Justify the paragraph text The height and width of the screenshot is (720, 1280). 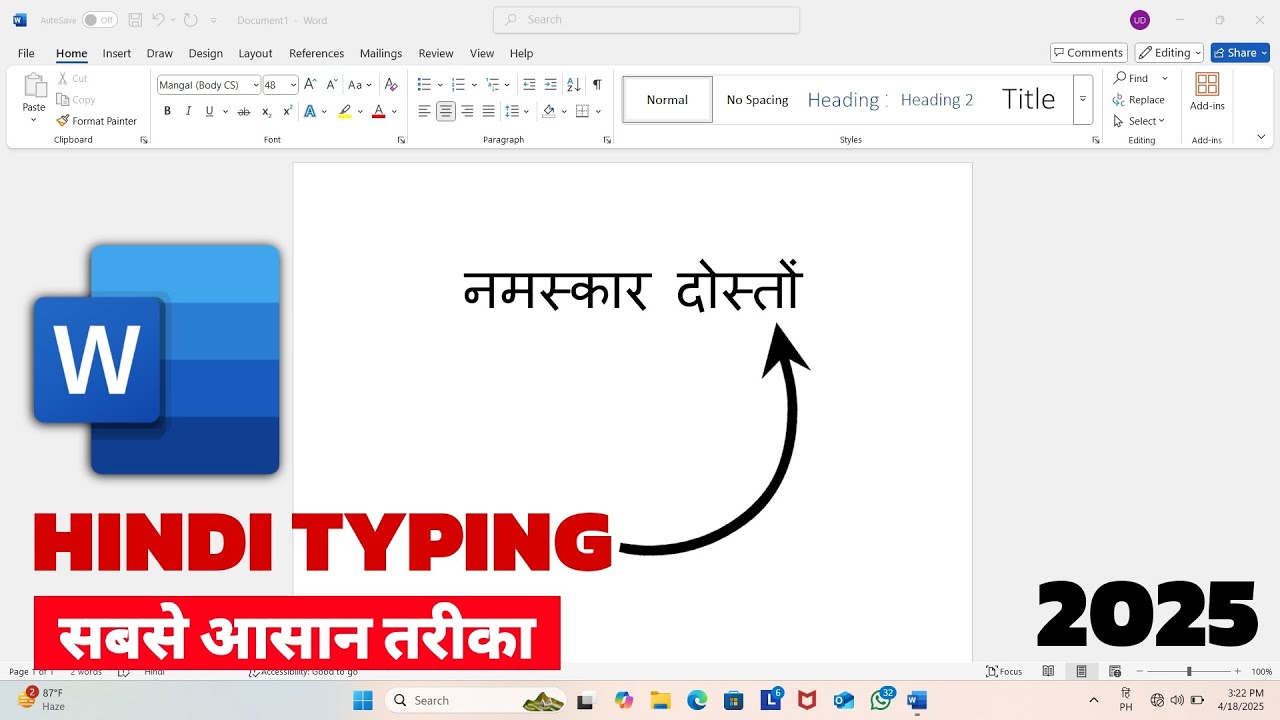pos(488,112)
